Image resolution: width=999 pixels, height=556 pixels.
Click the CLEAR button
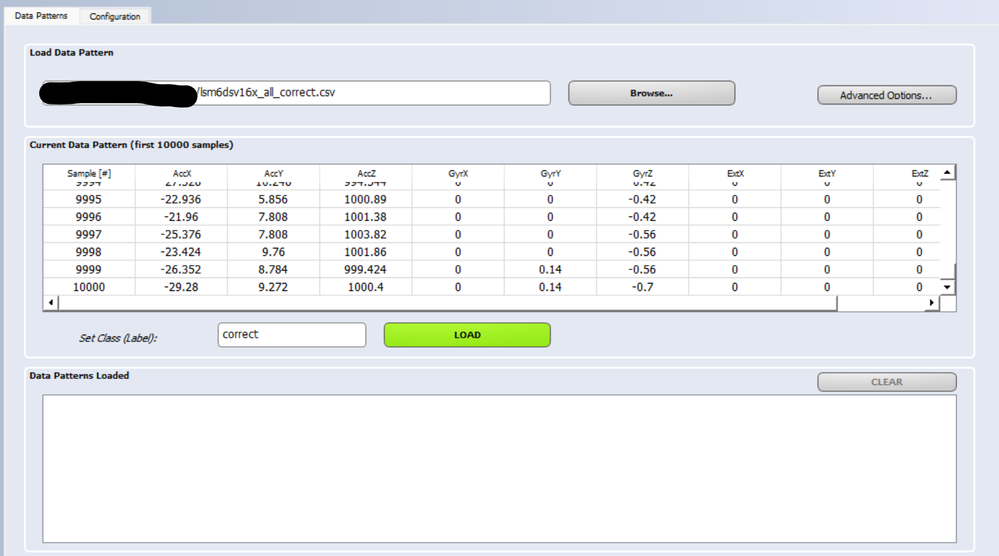click(886, 381)
